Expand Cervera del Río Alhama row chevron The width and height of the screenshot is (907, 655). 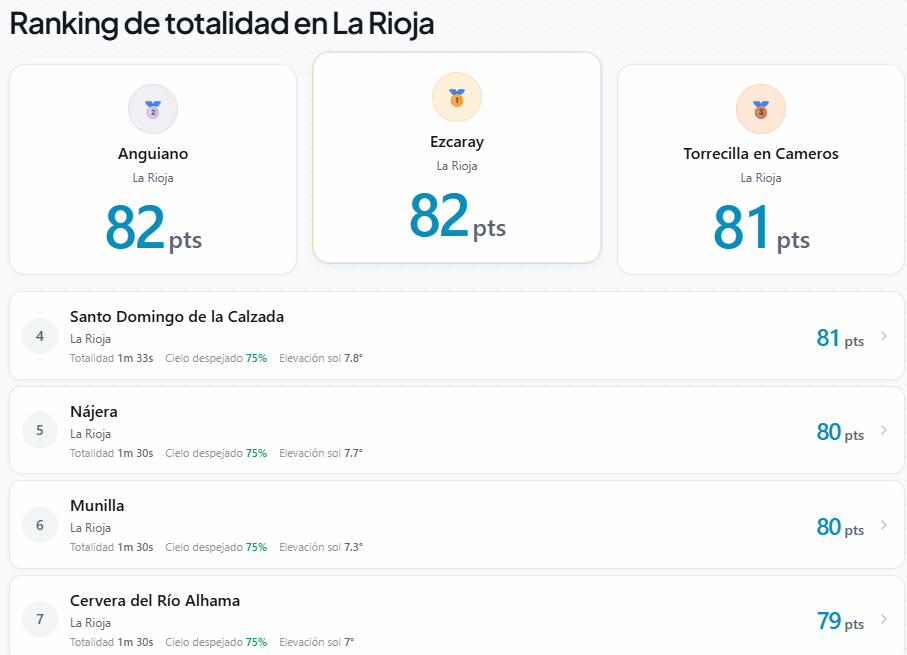point(884,619)
